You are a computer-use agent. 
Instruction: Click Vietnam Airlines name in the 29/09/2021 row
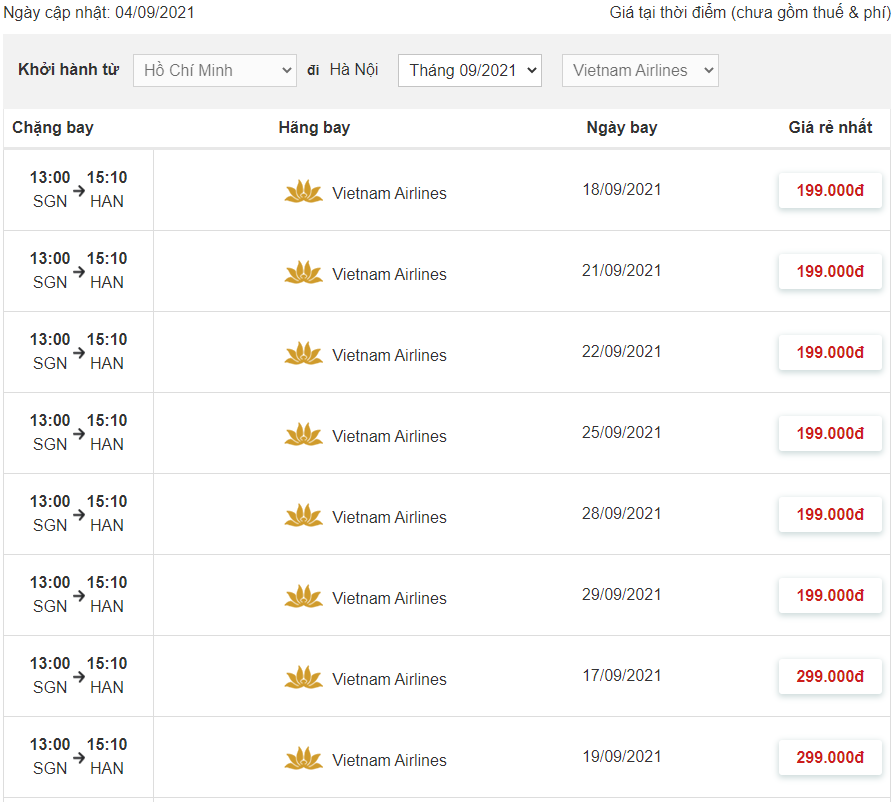[389, 599]
